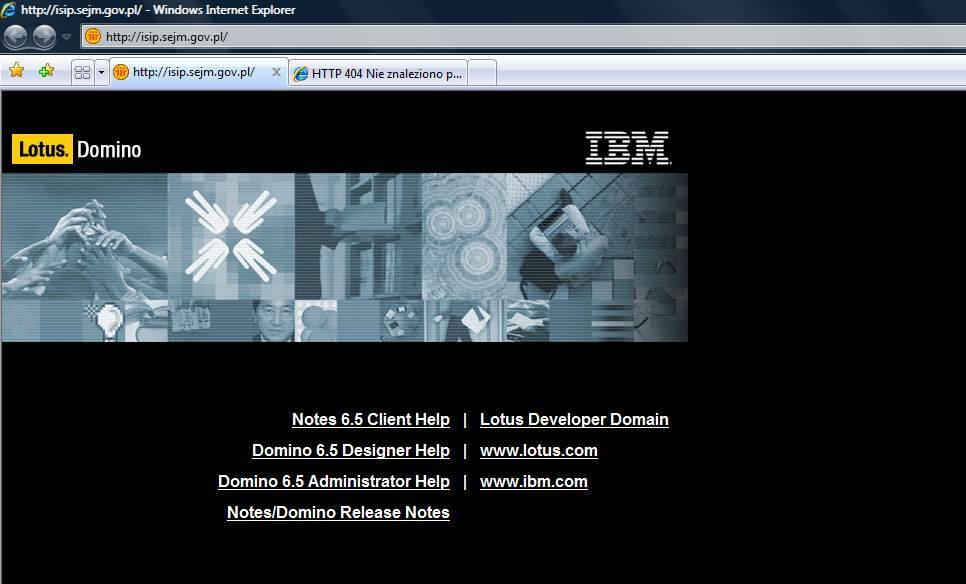
Task: Follow the www.ibm.com link
Action: 534,481
